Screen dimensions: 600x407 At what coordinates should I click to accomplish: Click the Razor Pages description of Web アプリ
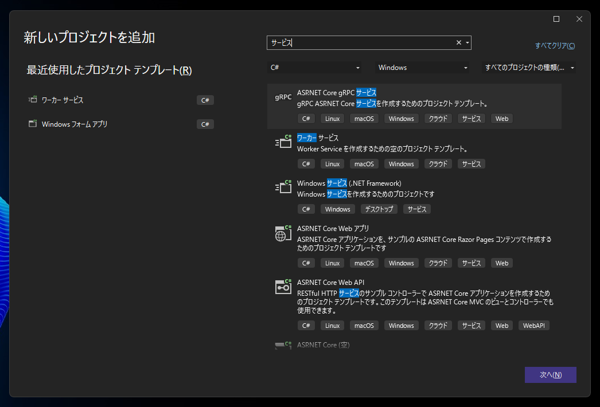pyautogui.click(x=424, y=244)
